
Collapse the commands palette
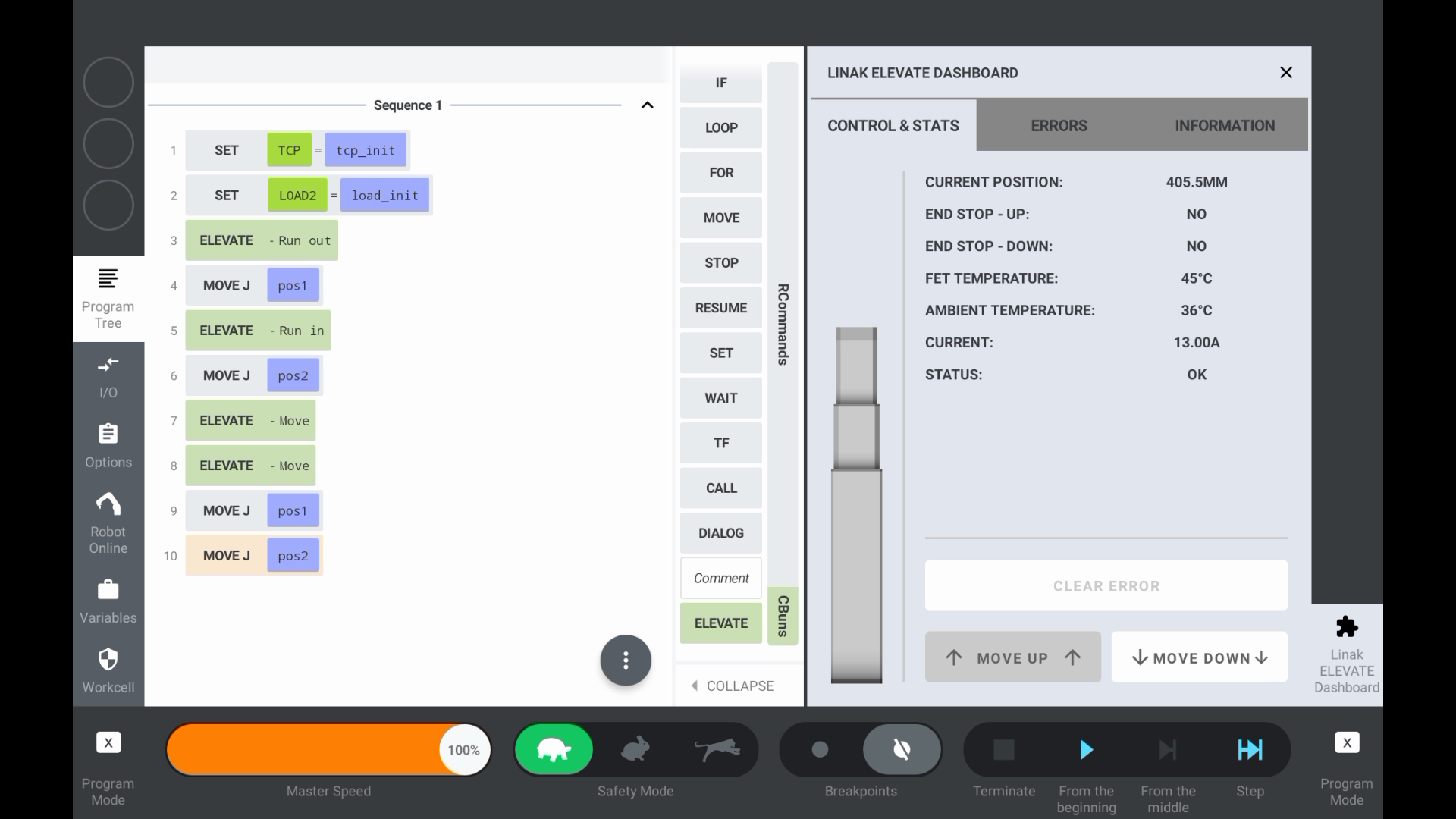(x=733, y=686)
